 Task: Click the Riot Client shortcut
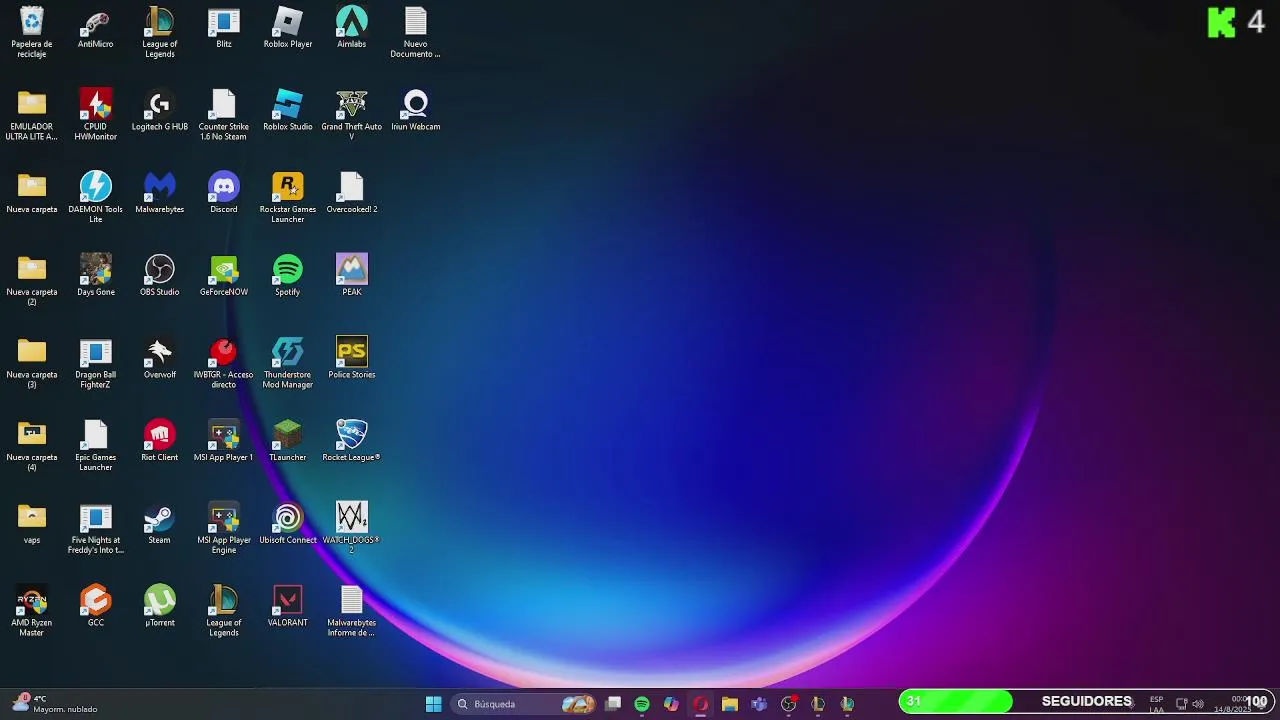coord(160,441)
